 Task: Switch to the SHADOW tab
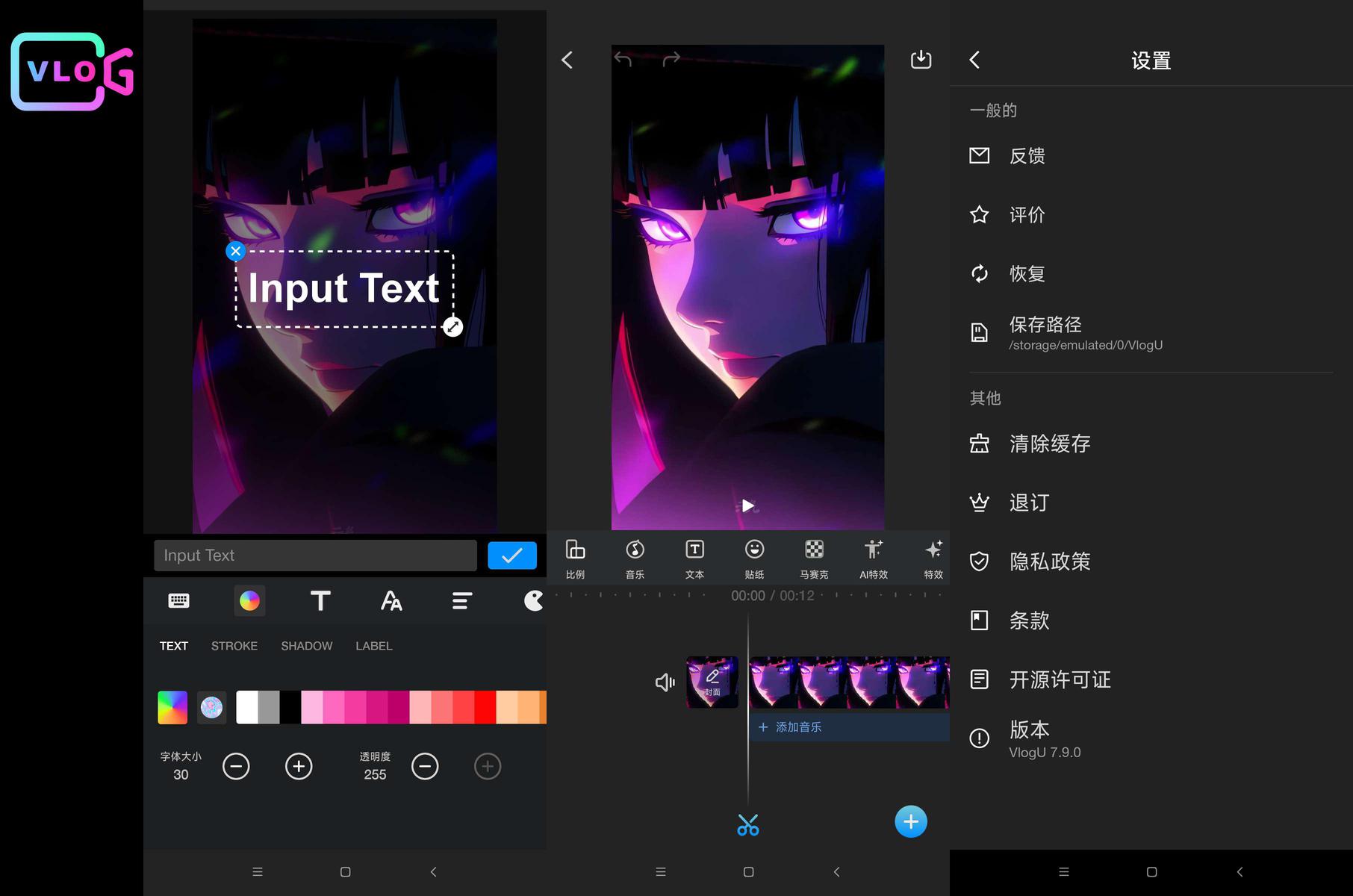point(307,646)
